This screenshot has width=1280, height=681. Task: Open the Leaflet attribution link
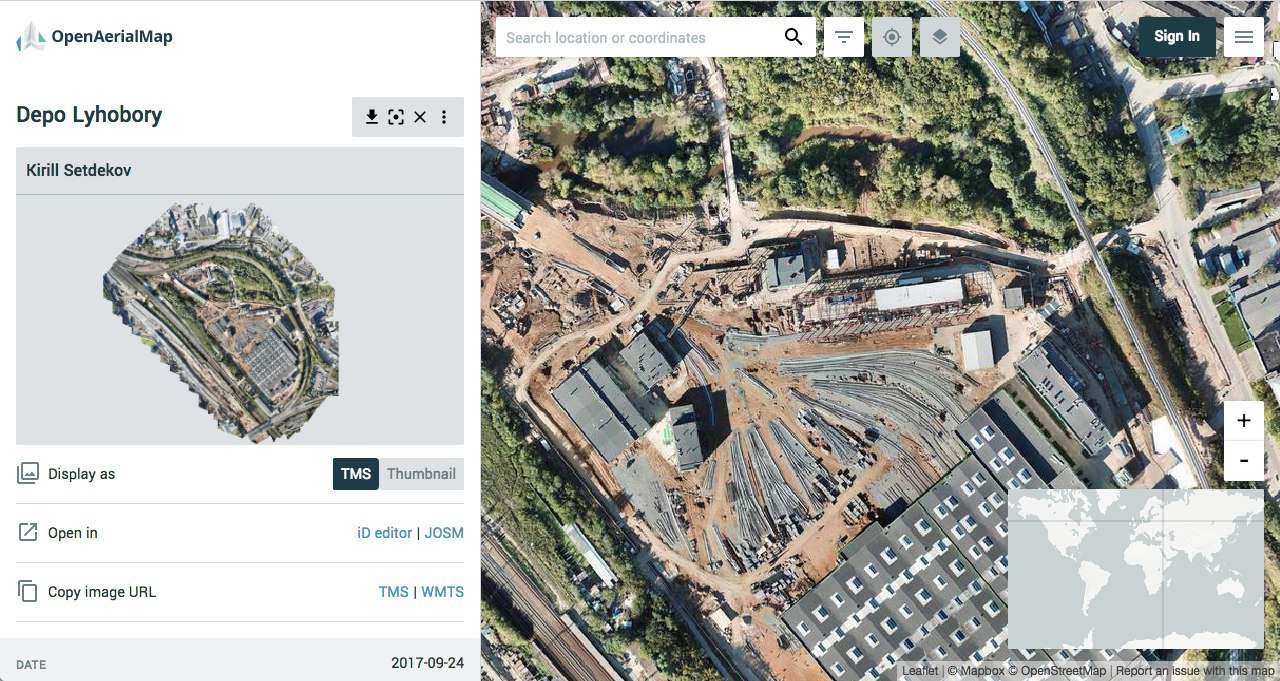[920, 671]
